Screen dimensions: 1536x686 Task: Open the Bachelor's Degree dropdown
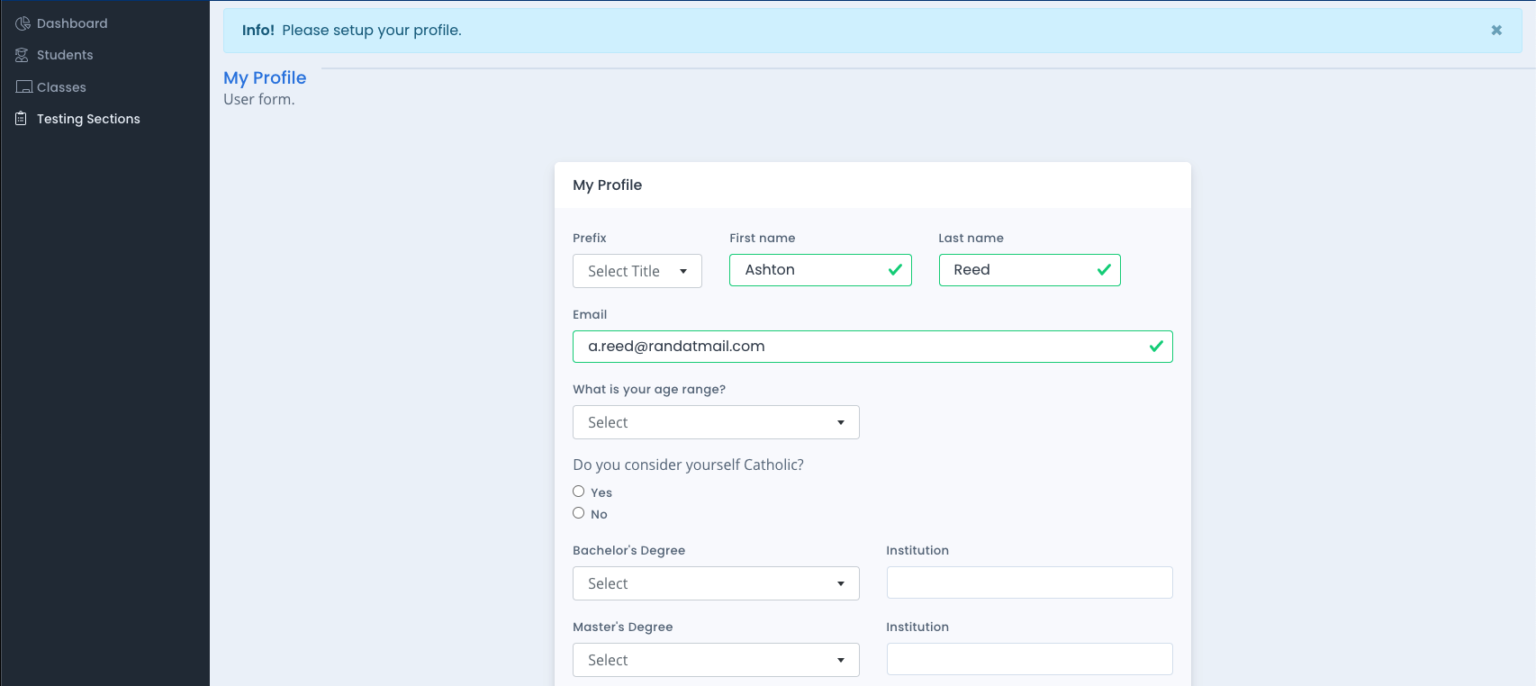[715, 583]
